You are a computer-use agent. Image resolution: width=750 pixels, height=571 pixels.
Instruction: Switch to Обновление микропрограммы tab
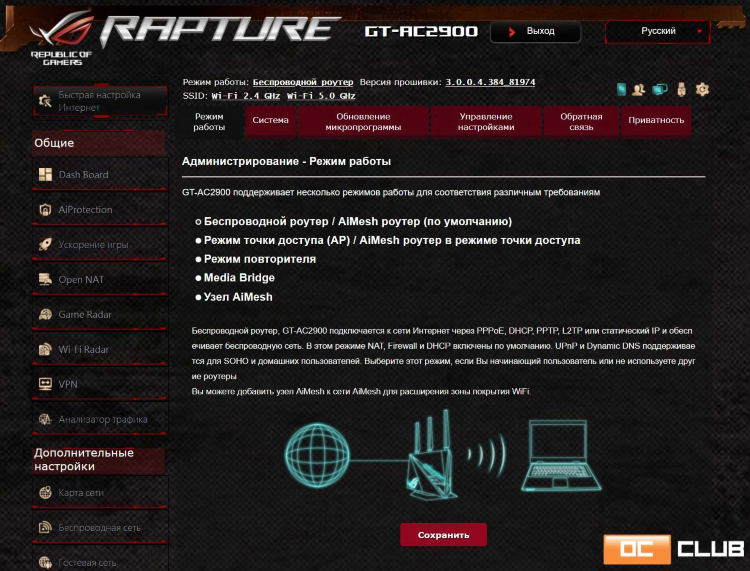tap(363, 122)
